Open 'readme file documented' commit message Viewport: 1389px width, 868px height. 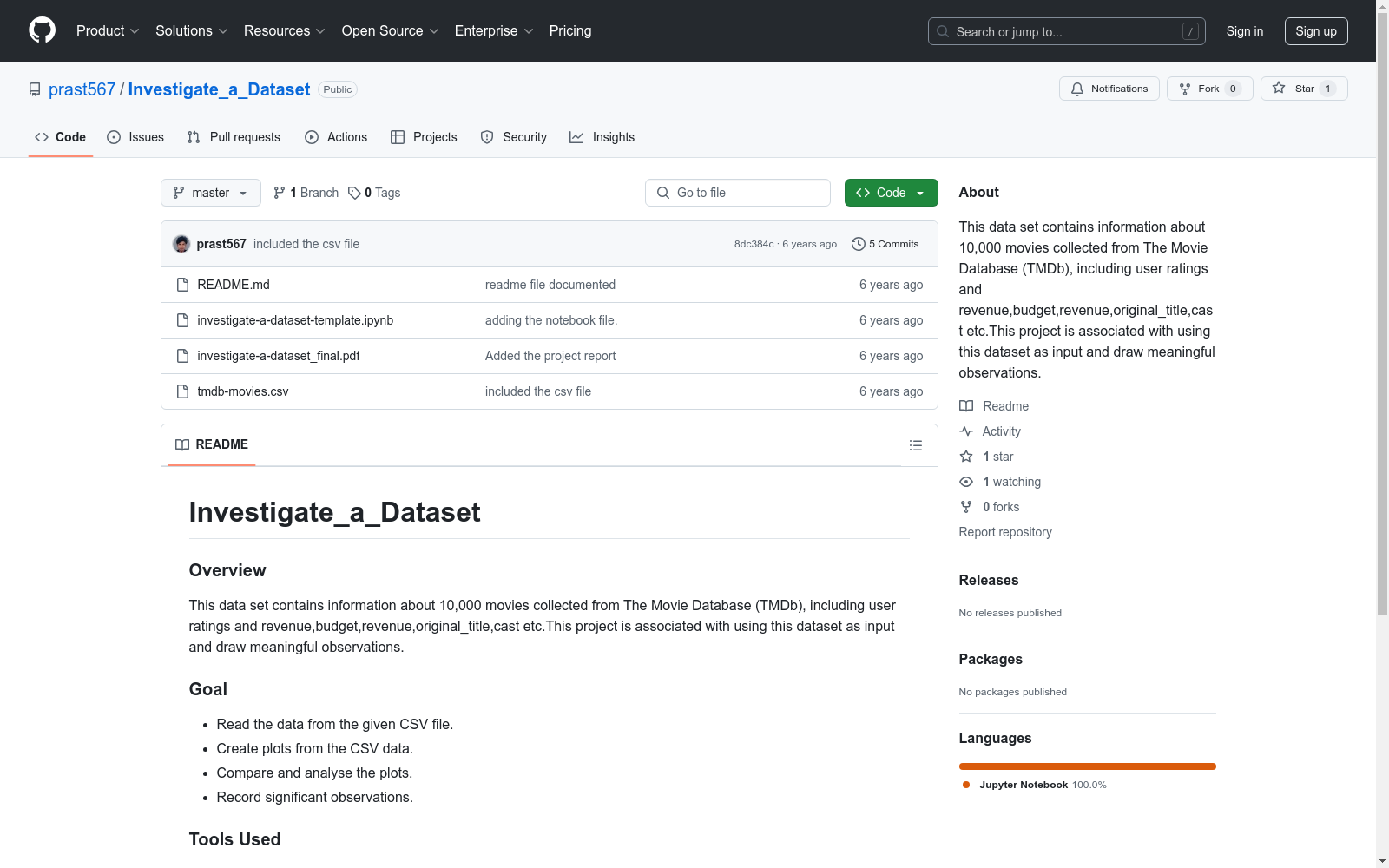(550, 285)
